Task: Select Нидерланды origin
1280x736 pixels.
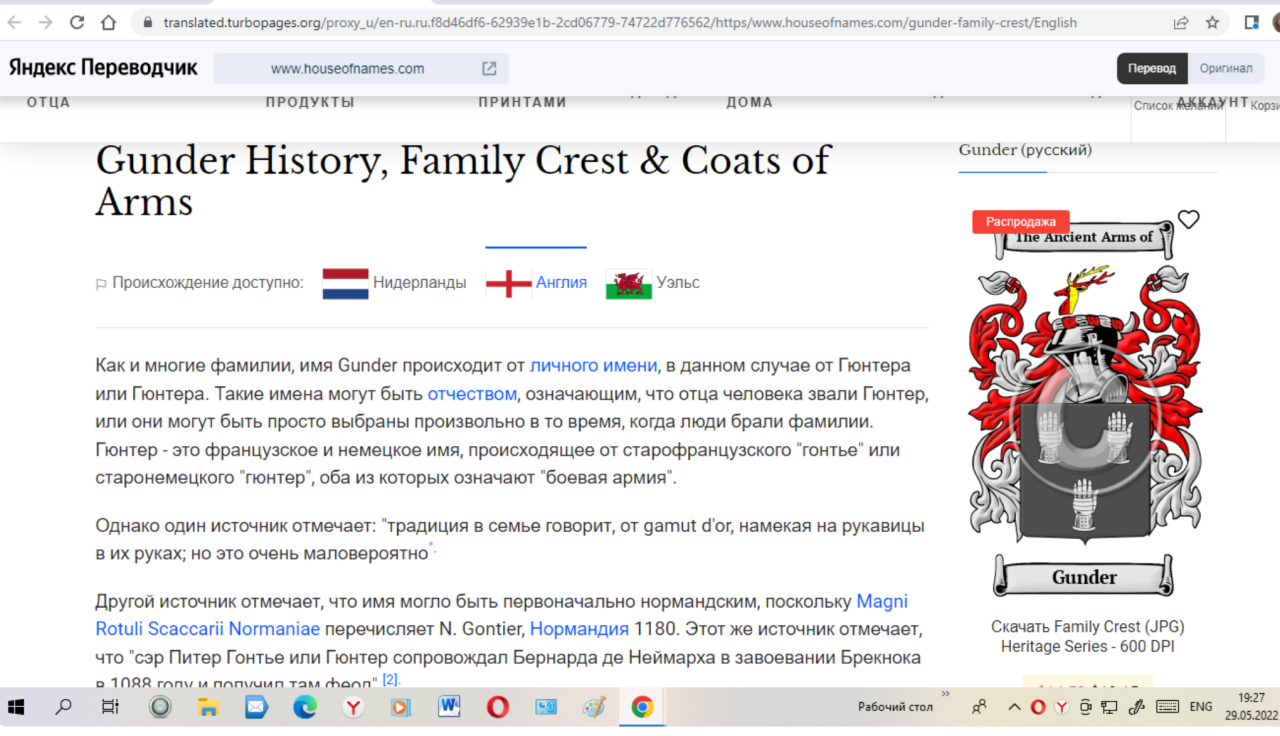Action: pyautogui.click(x=419, y=283)
